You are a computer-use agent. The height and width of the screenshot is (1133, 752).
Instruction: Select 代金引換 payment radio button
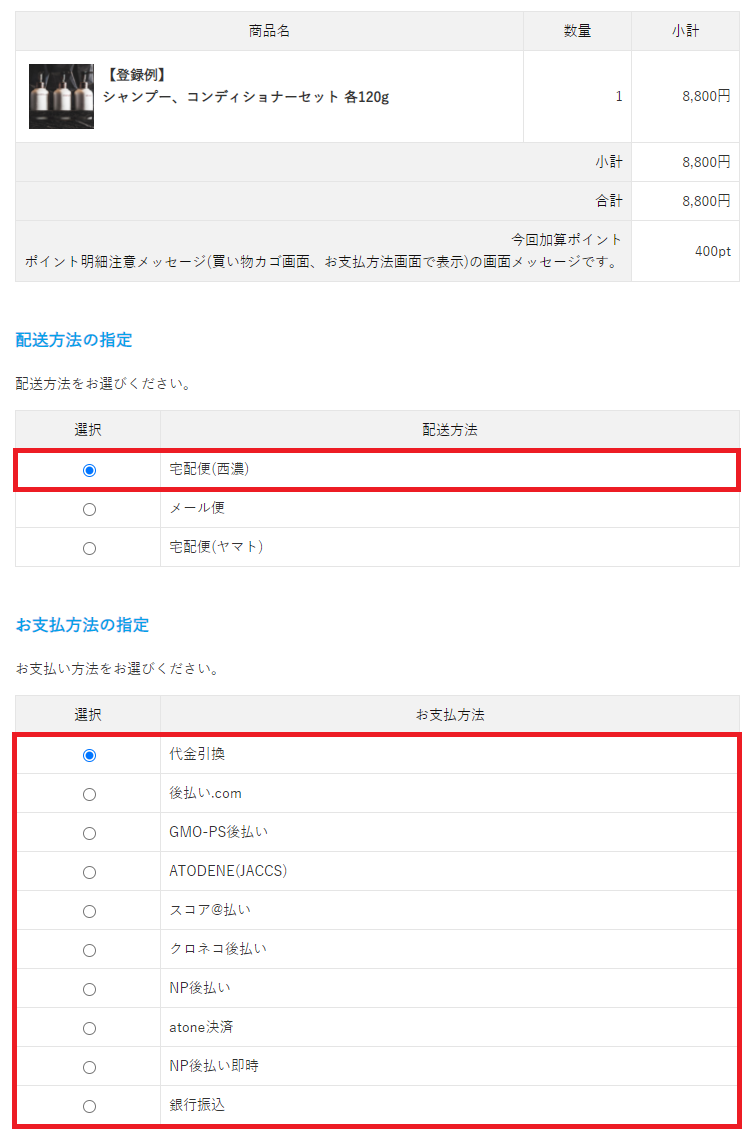(89, 755)
